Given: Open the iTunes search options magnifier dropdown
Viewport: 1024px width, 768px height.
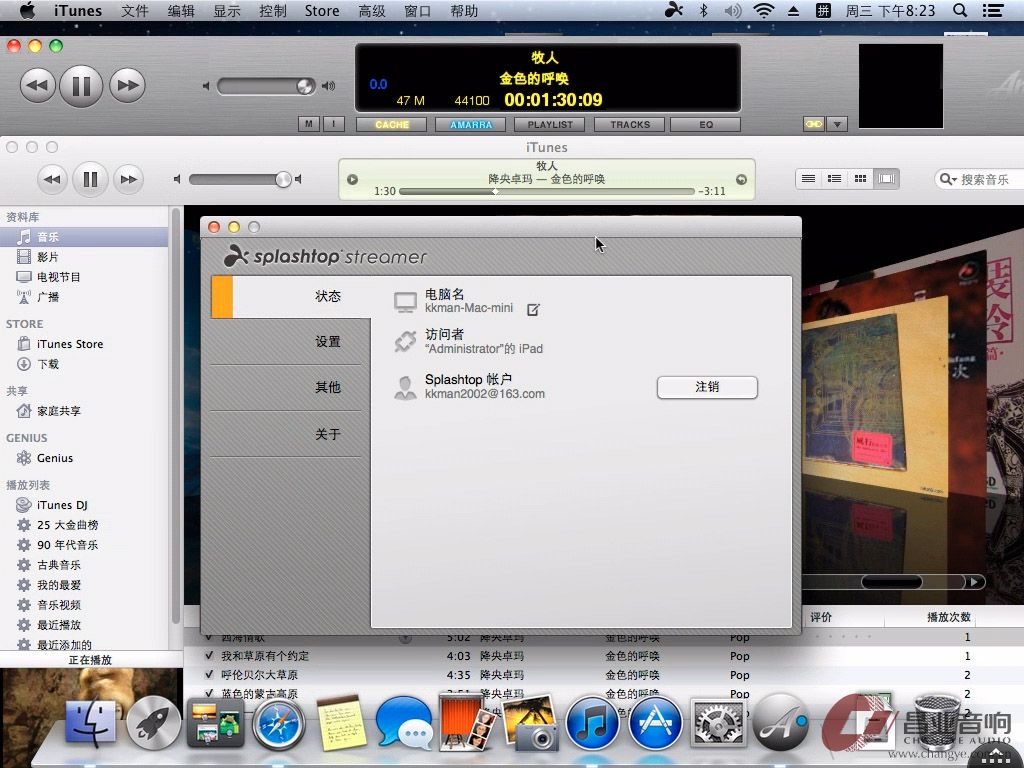Looking at the screenshot, I should pyautogui.click(x=948, y=179).
